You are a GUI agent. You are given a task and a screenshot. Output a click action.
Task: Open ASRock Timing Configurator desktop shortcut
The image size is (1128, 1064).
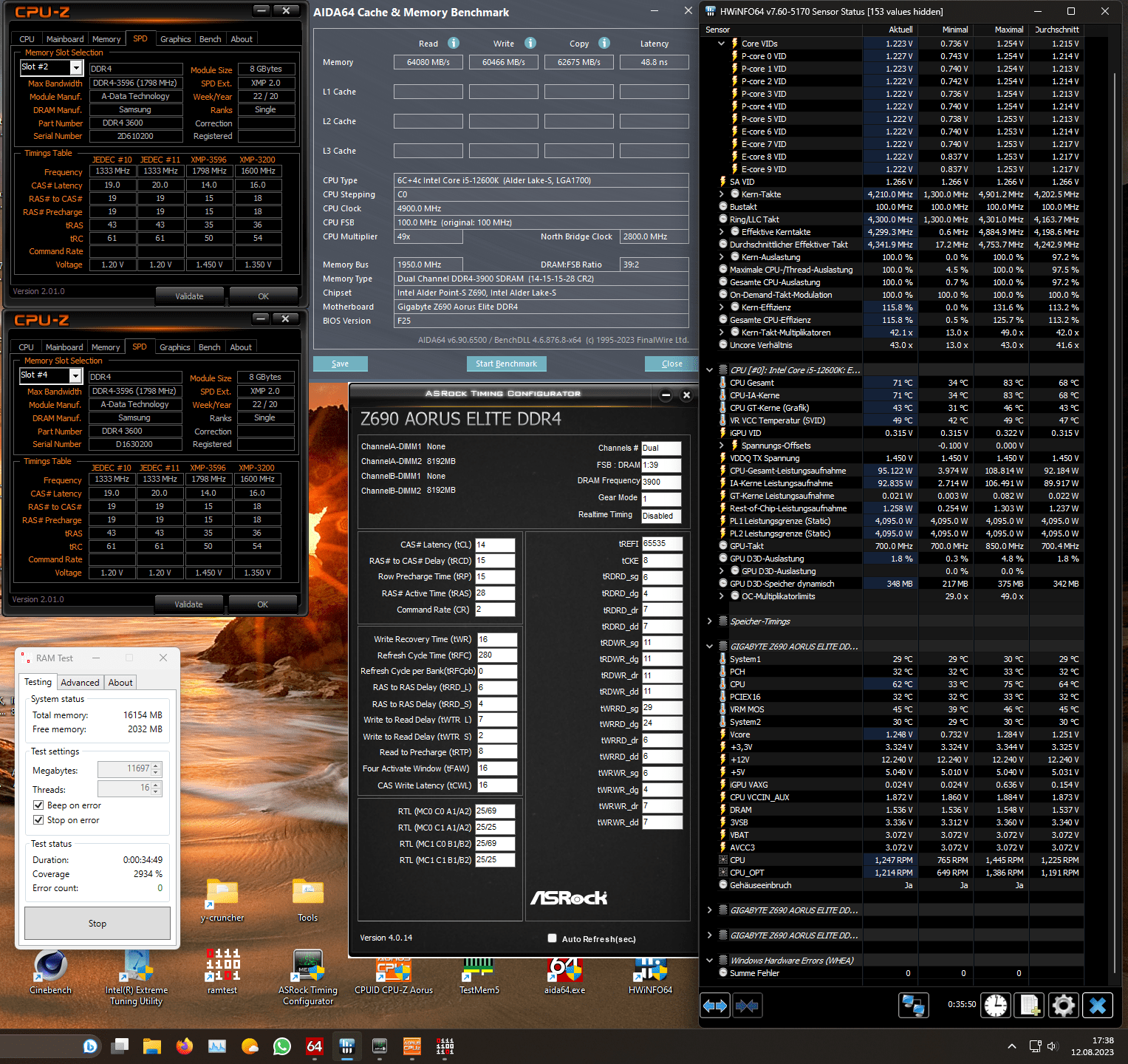tap(308, 977)
